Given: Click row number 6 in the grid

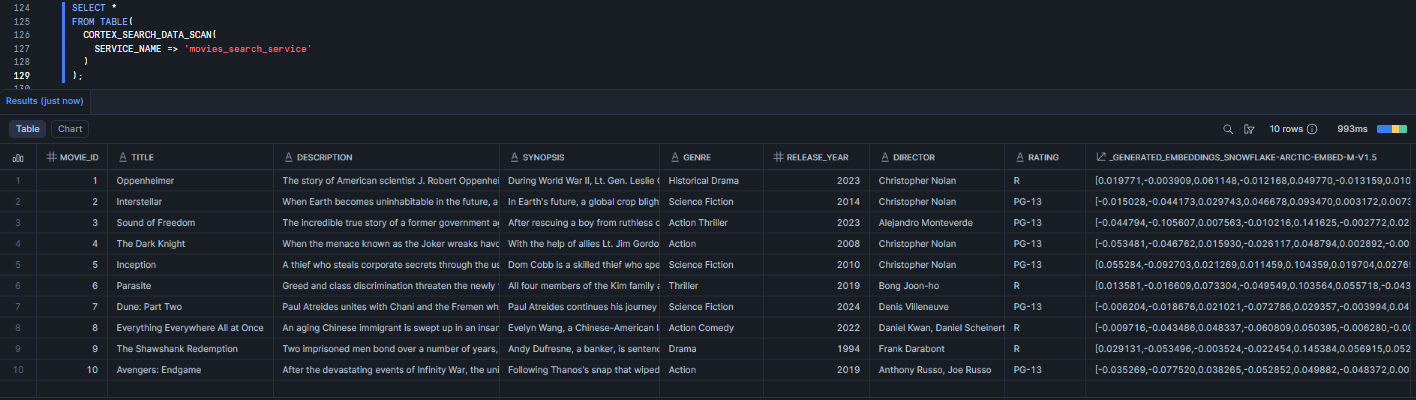Looking at the screenshot, I should click(18, 286).
